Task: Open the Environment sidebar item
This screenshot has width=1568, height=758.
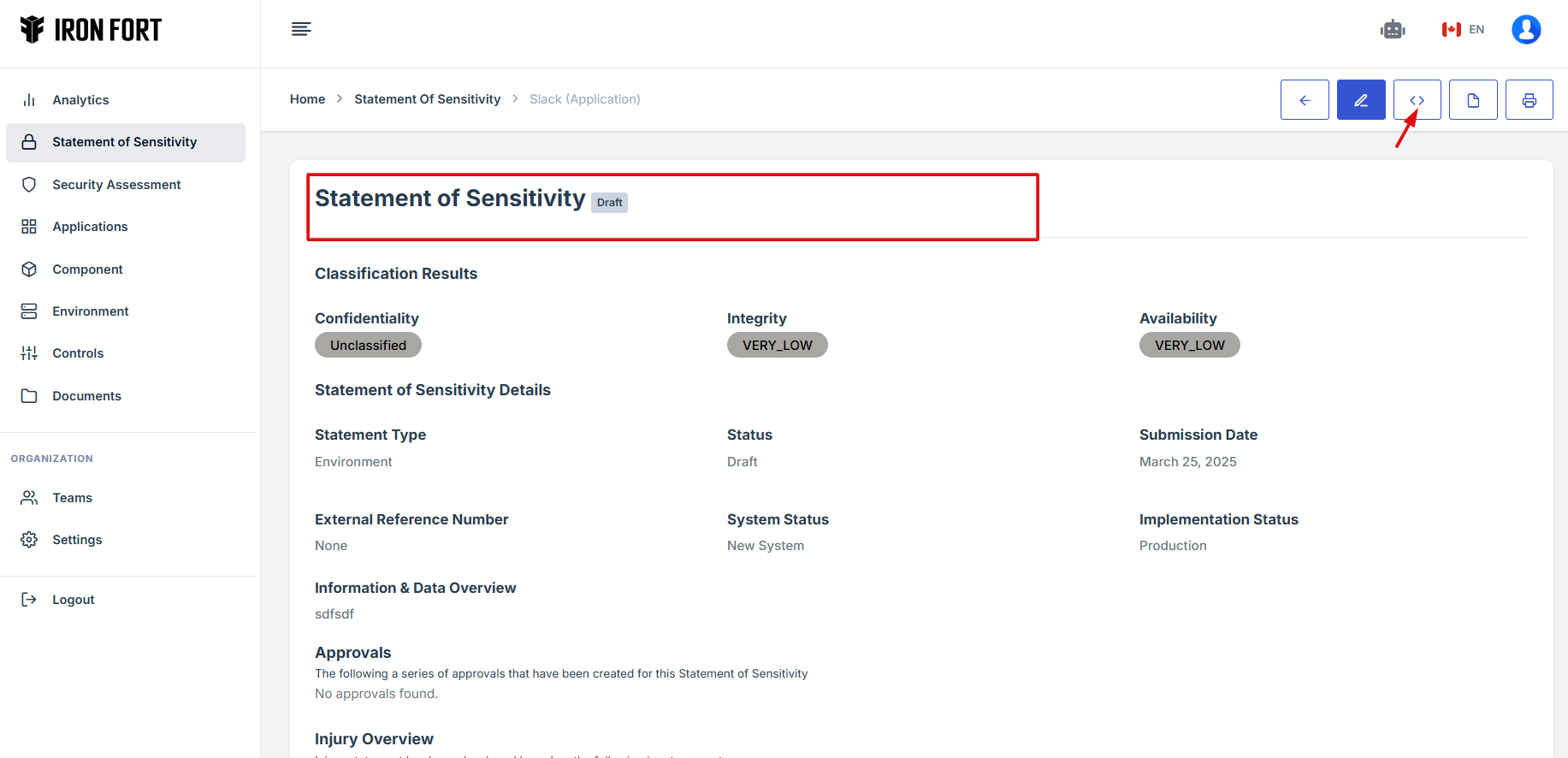Action: pos(91,311)
